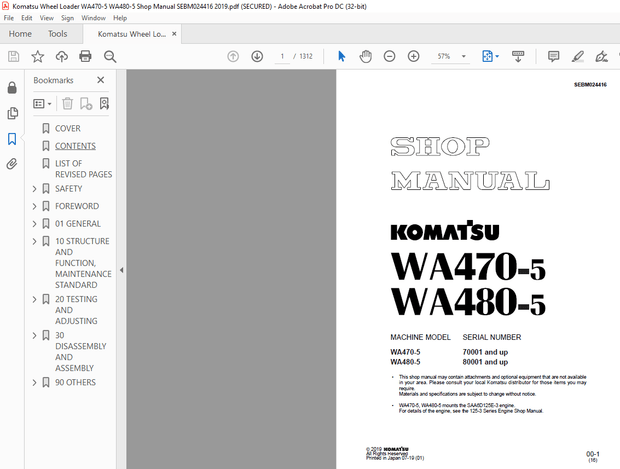Go to next page arrow
620x469 pixels.
pyautogui.click(x=257, y=57)
